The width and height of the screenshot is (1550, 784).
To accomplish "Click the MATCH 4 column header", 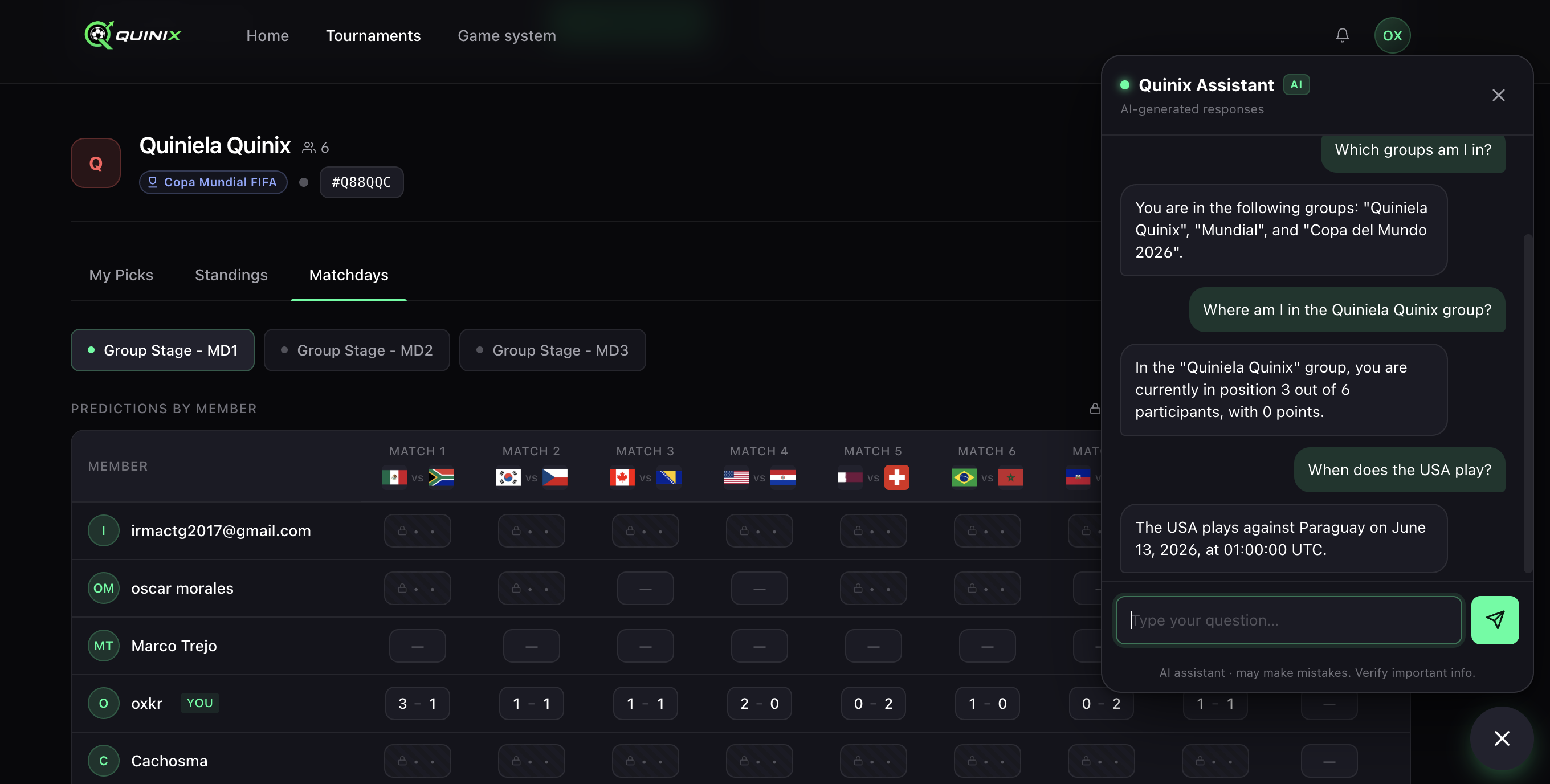I will click(x=758, y=451).
